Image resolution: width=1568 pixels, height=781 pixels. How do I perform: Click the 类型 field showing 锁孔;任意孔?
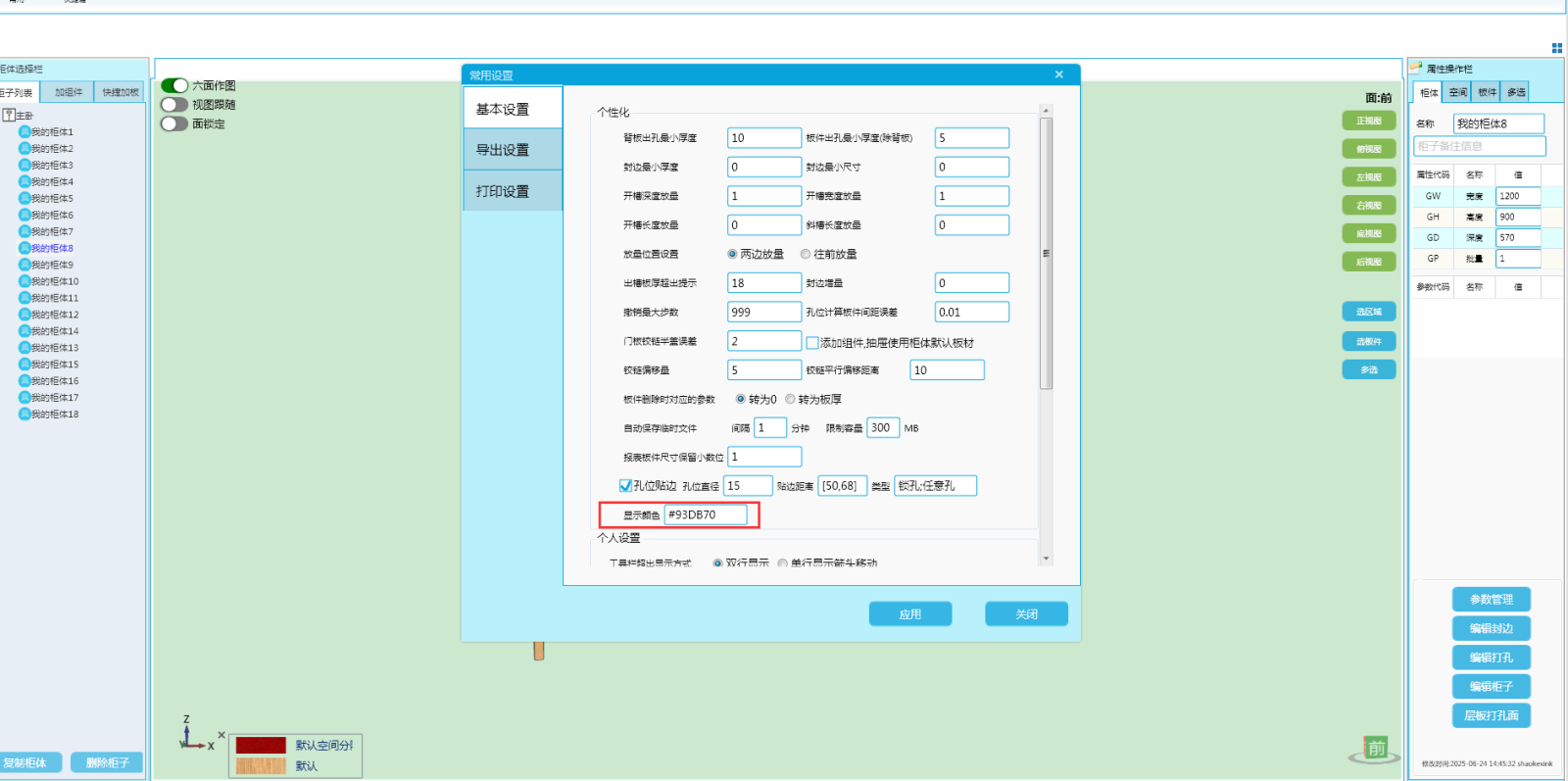point(936,486)
